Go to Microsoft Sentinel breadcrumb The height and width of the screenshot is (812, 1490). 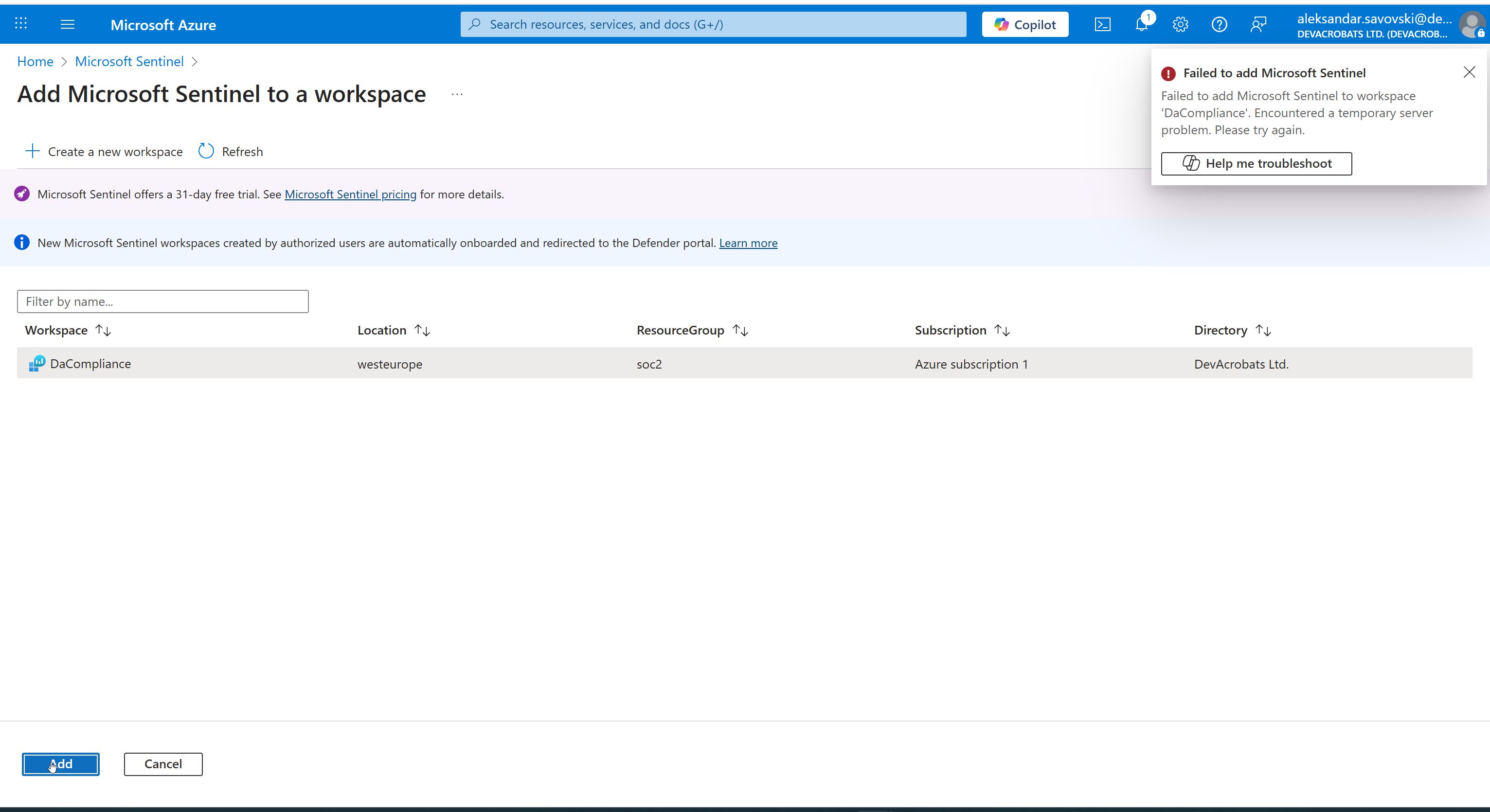pos(129,61)
